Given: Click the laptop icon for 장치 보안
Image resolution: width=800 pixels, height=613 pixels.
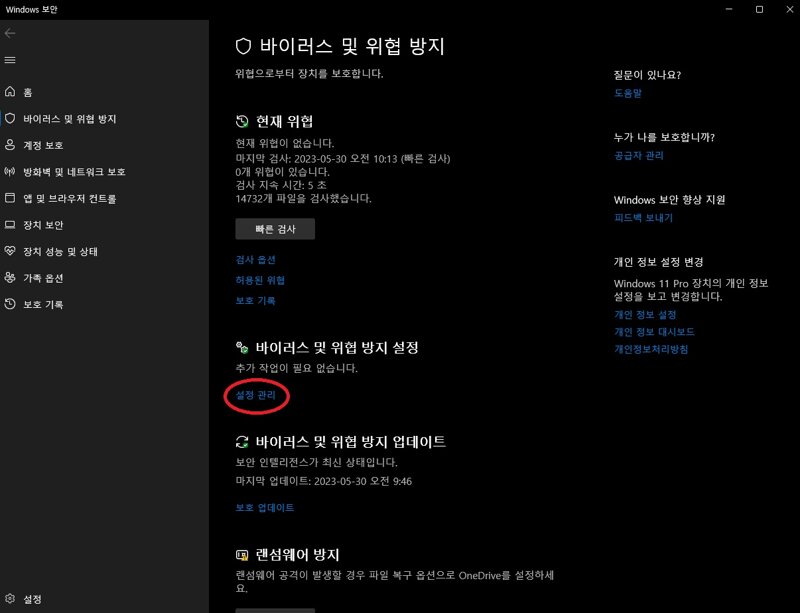Looking at the screenshot, I should click(10, 225).
